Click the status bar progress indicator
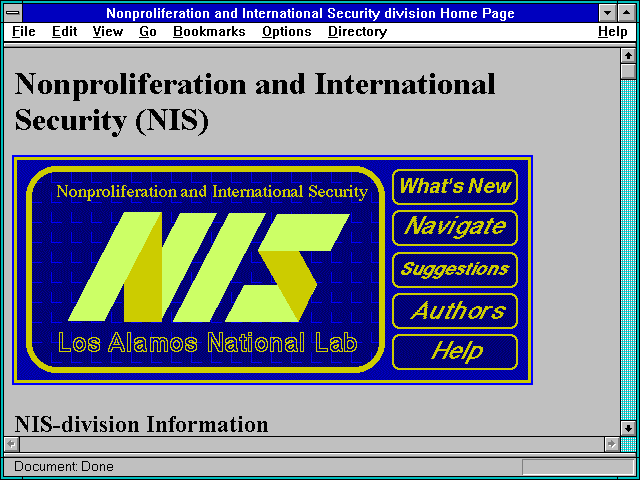 click(x=578, y=467)
